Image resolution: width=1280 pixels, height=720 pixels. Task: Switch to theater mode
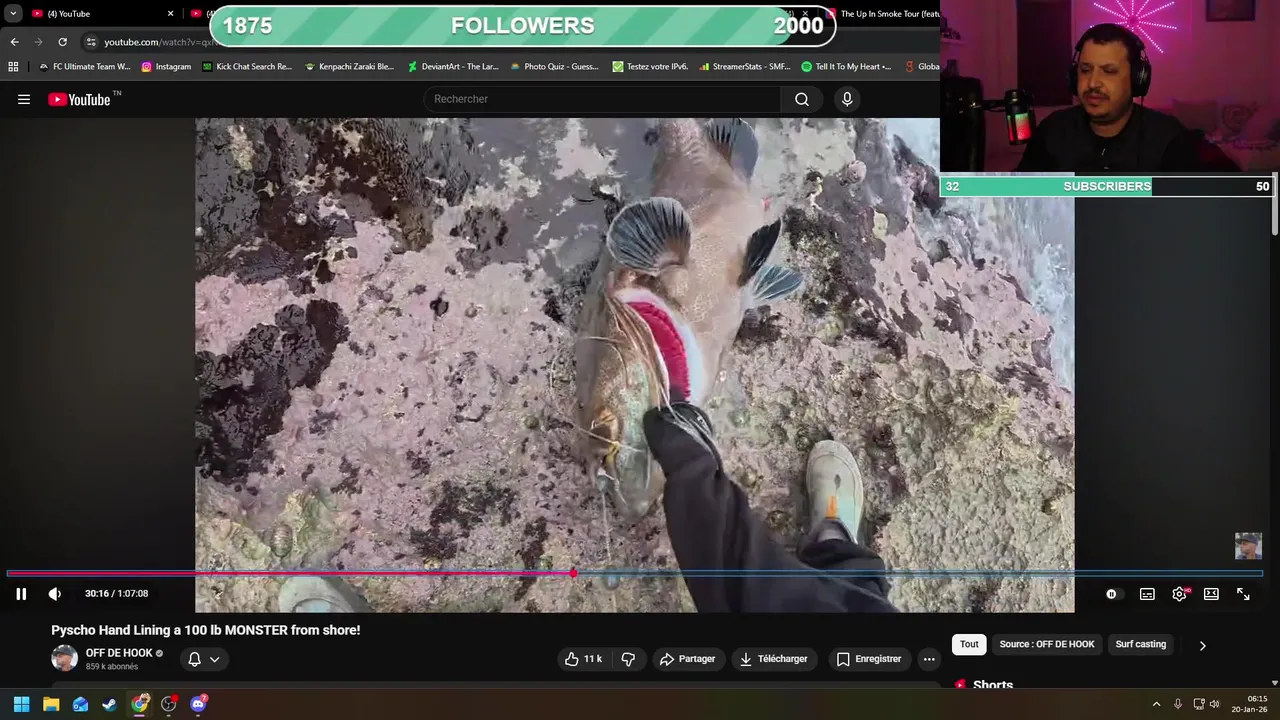click(x=1211, y=594)
